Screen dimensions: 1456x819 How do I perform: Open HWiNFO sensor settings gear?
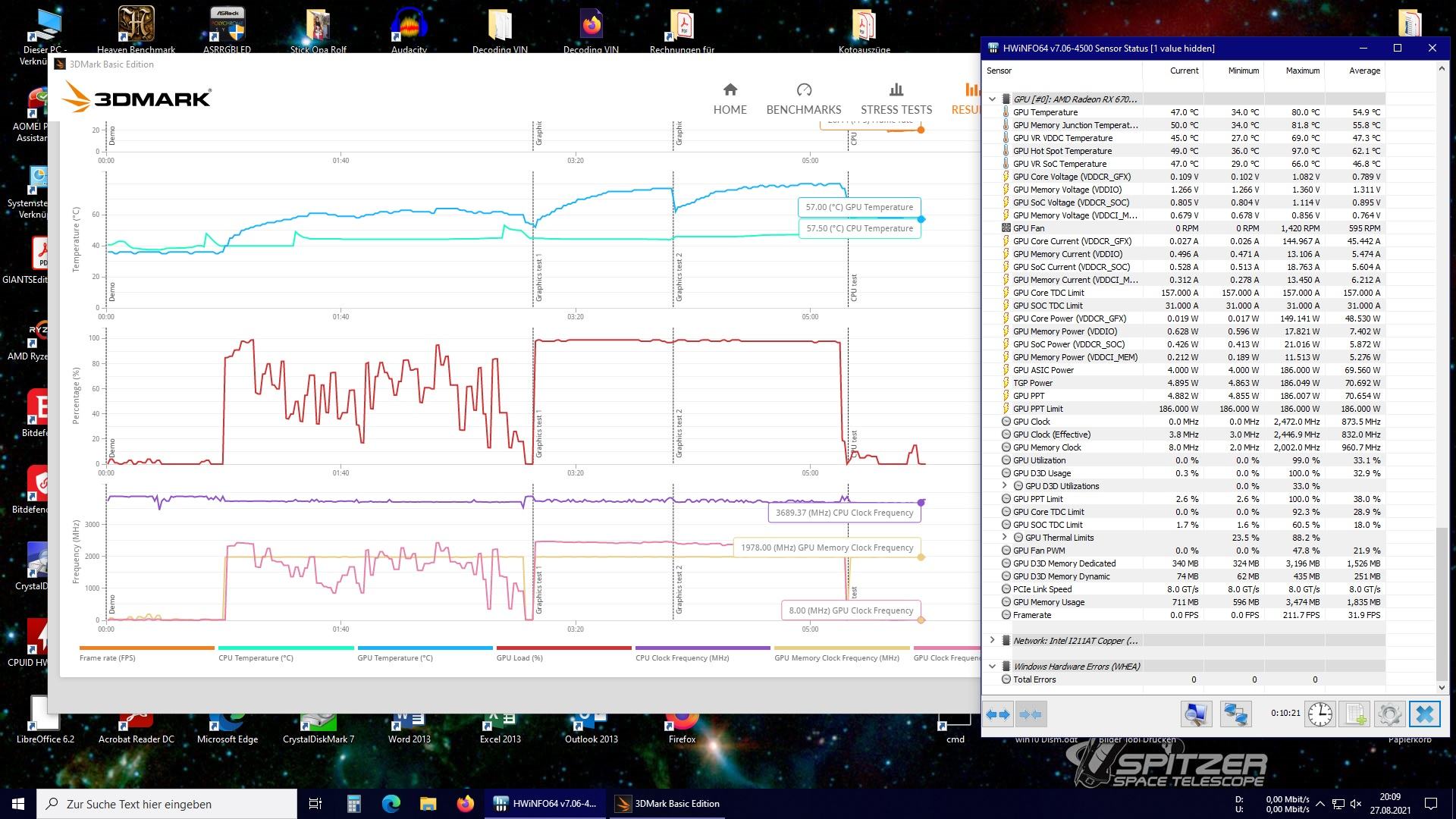[x=1389, y=714]
